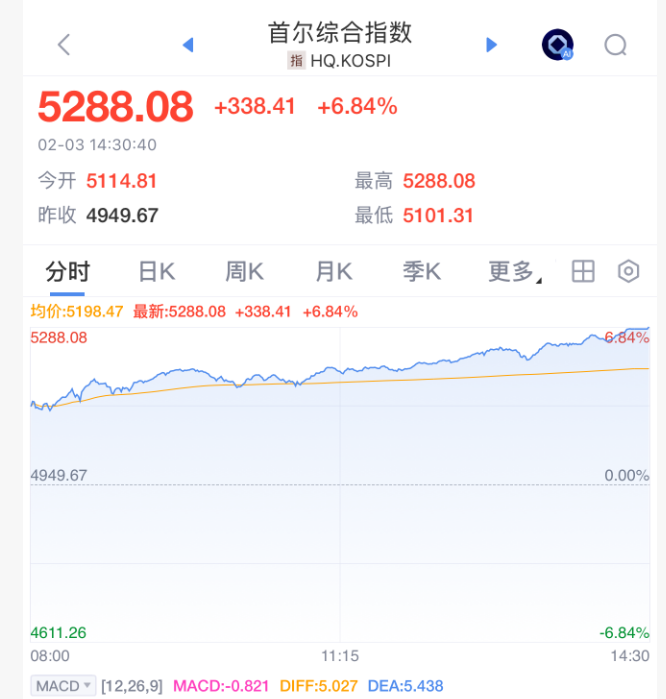666x699 pixels.
Task: Switch to the previous index with left triangle
Action: (187, 44)
